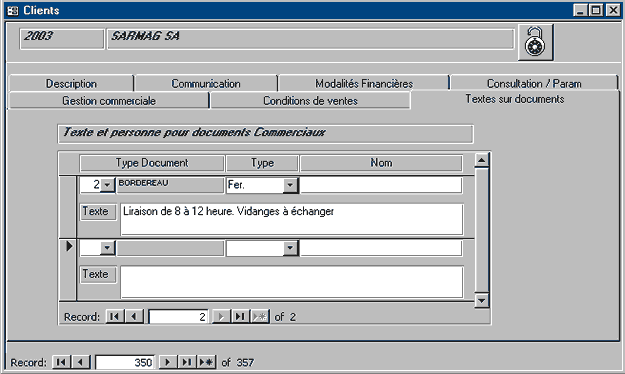Click empty document type name field in second row
This screenshot has height=374, width=625.
pyautogui.click(x=170, y=248)
